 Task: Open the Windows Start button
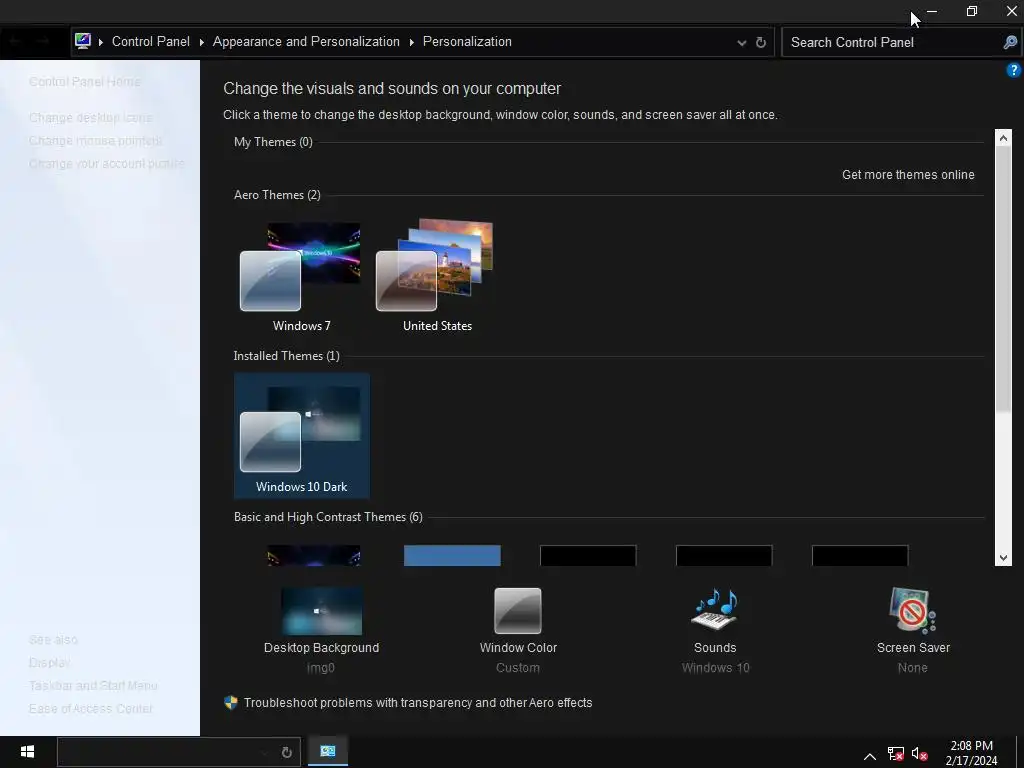pos(27,752)
